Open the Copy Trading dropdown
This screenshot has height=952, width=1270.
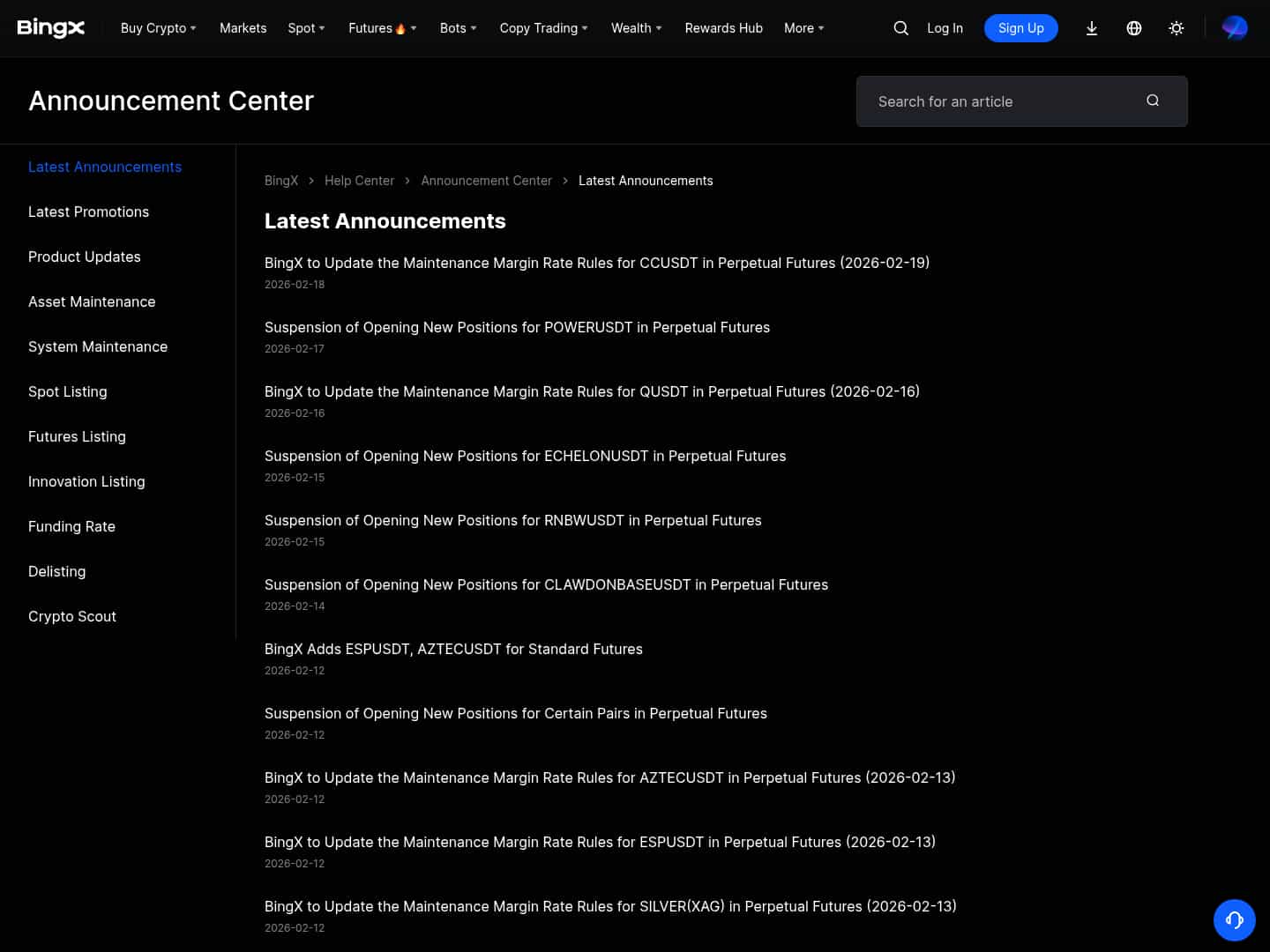coord(539,28)
